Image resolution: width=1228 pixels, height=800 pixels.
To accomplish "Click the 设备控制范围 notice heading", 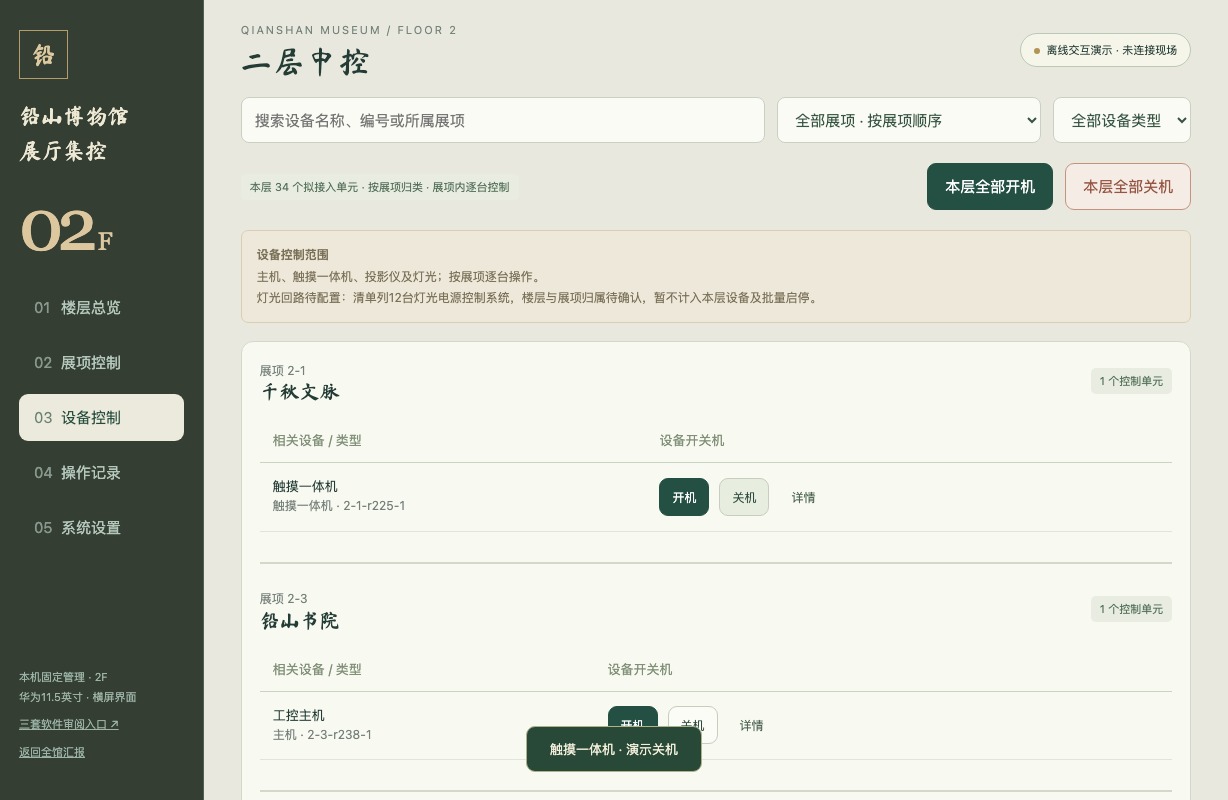I will coord(293,255).
